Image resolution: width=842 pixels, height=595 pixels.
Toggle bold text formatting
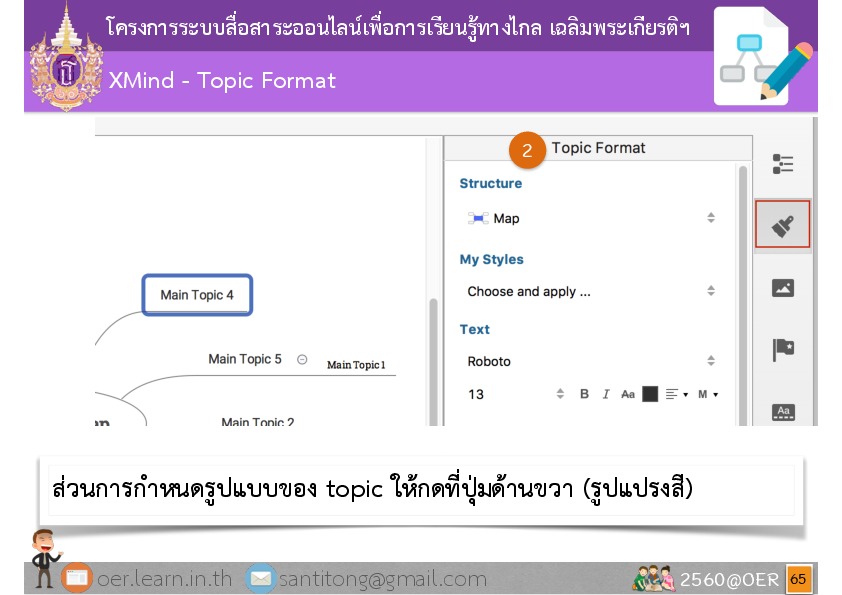(585, 394)
